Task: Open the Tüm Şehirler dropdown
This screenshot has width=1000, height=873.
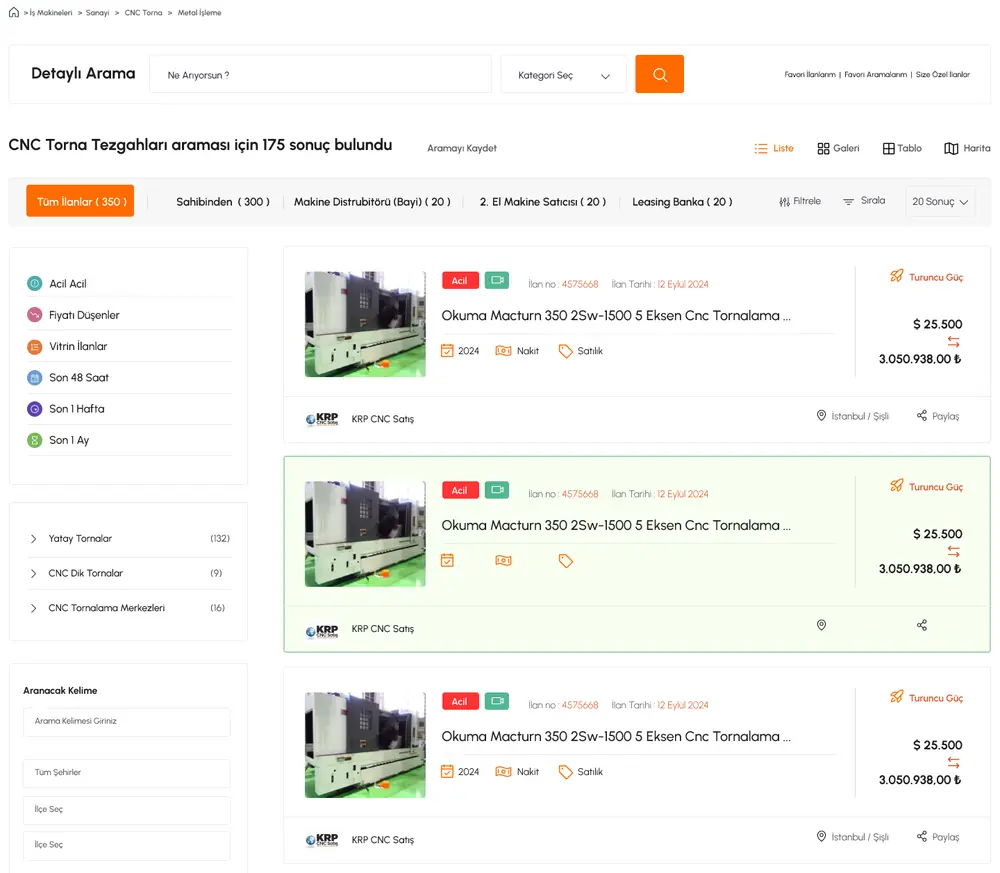Action: [x=127, y=772]
